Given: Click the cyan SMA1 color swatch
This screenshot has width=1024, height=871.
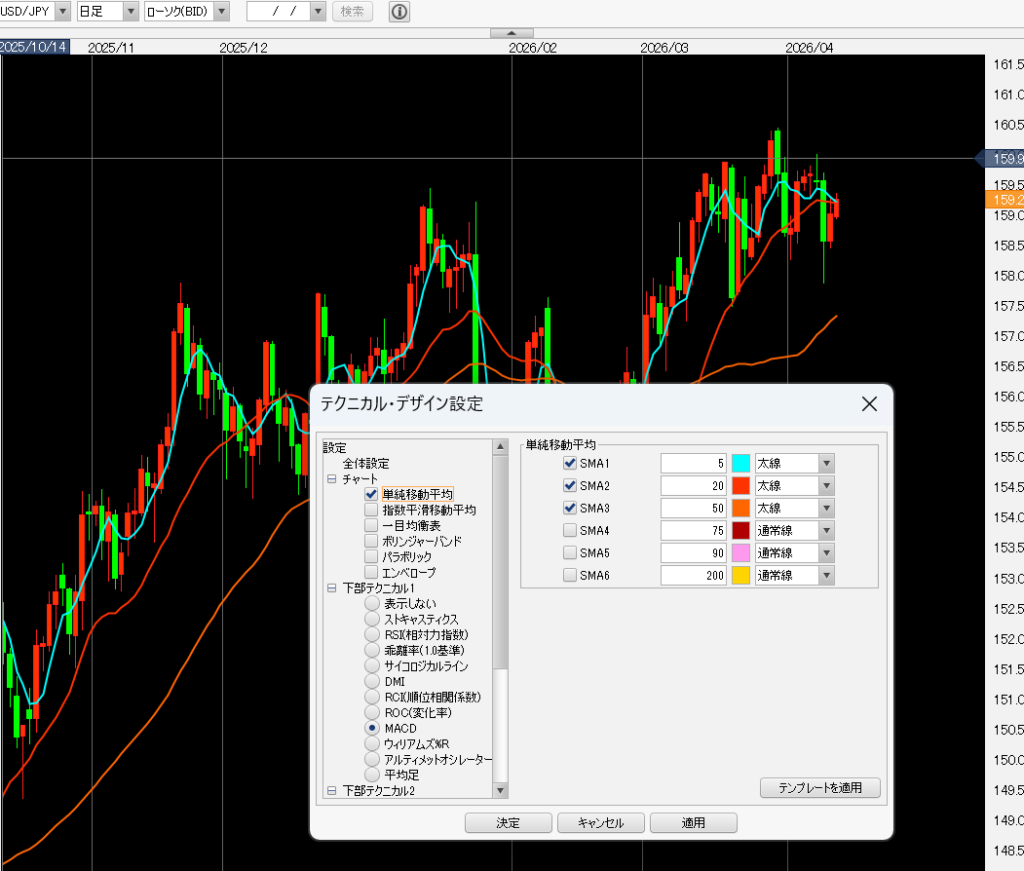Looking at the screenshot, I should [741, 464].
